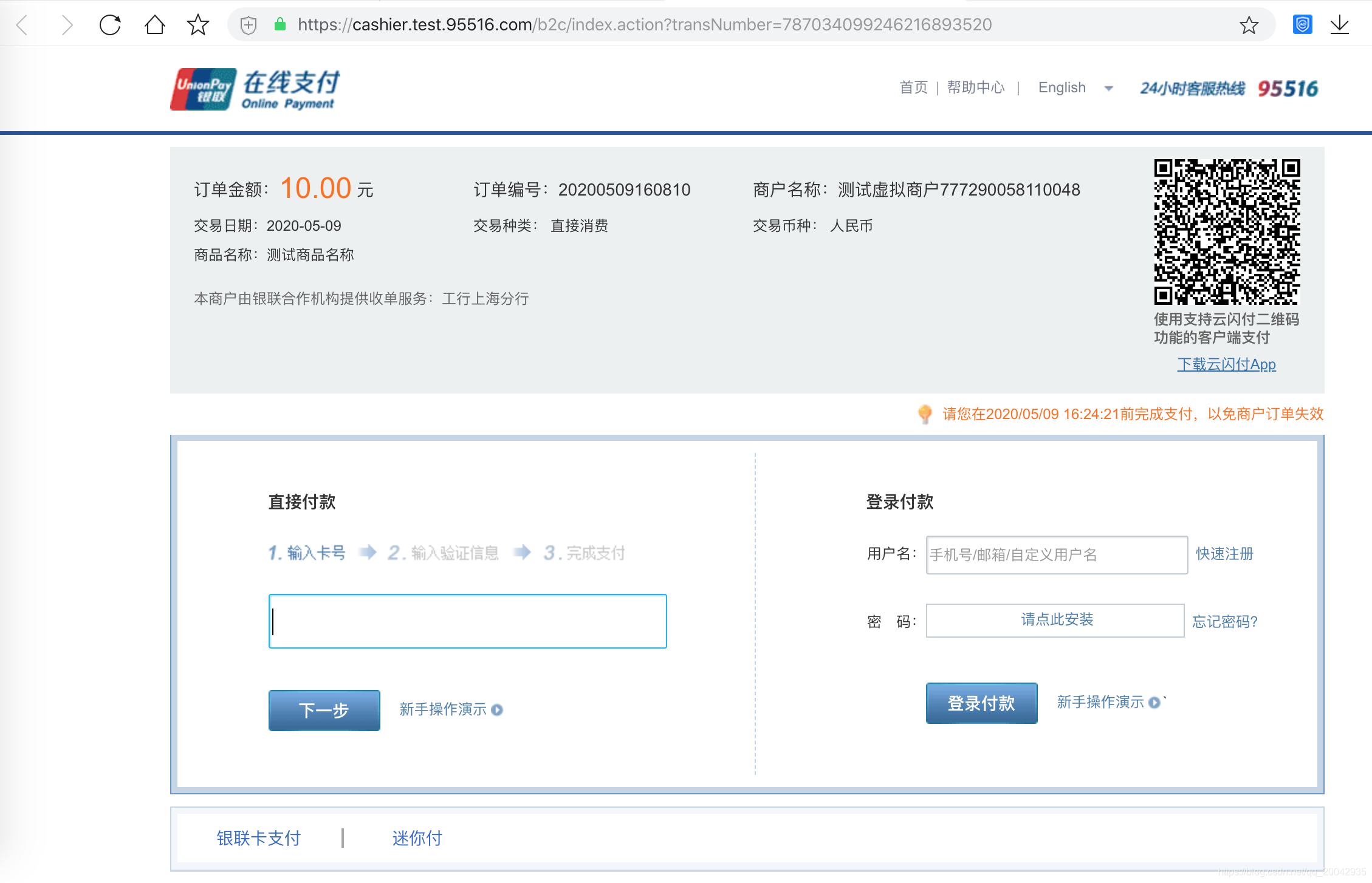Click the browser reload icon

pos(110,25)
